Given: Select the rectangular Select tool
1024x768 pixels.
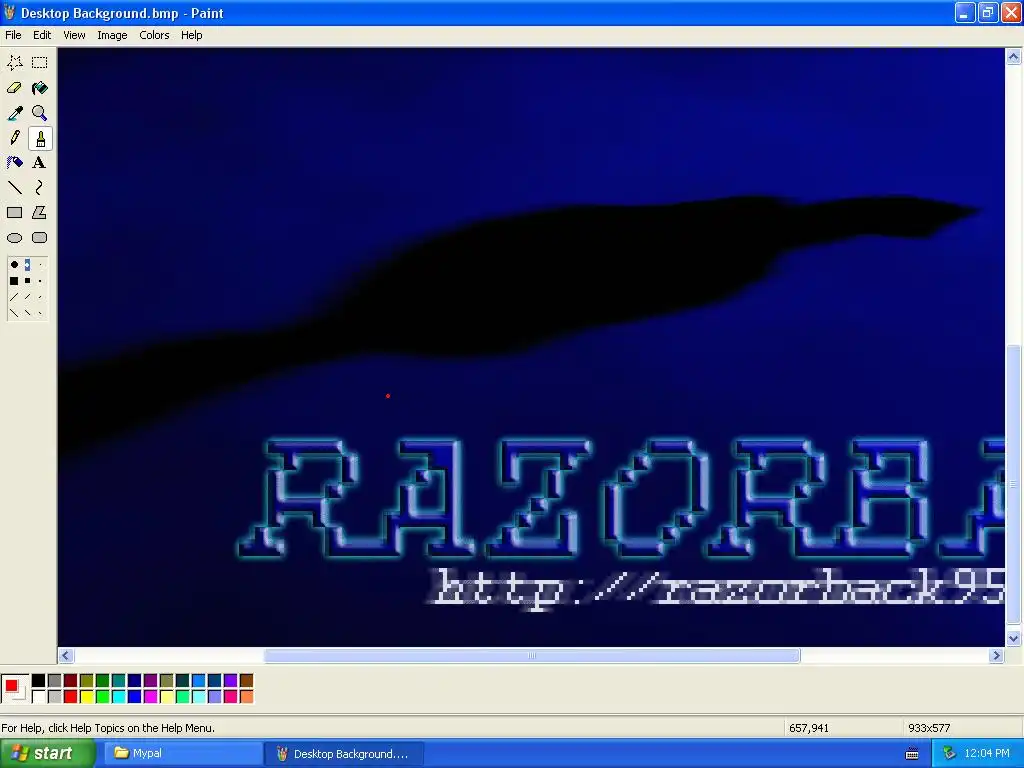Looking at the screenshot, I should 39,63.
